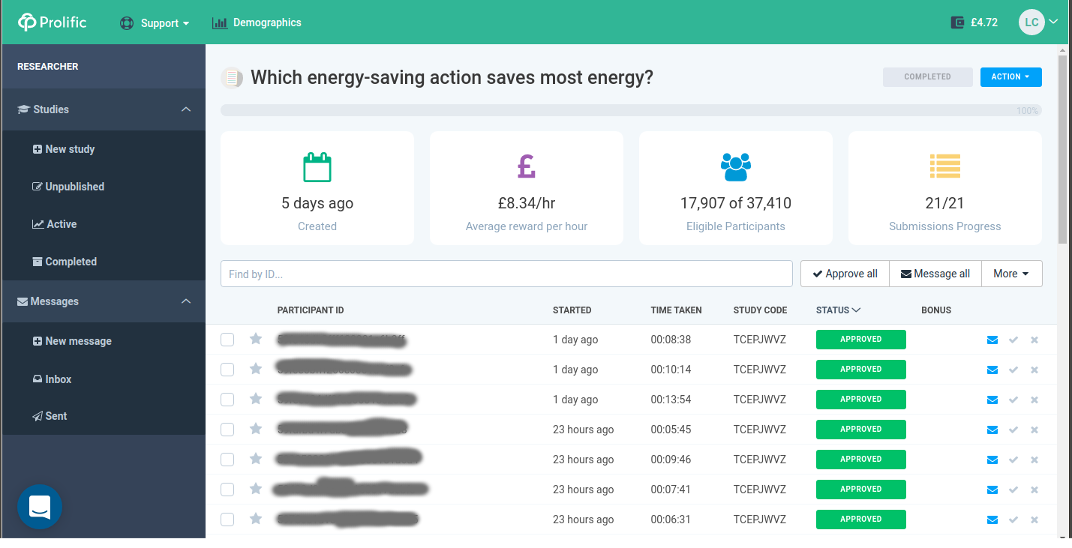Star the participant with time 00:13:54
Screen dimensions: 1072x548
pos(256,399)
